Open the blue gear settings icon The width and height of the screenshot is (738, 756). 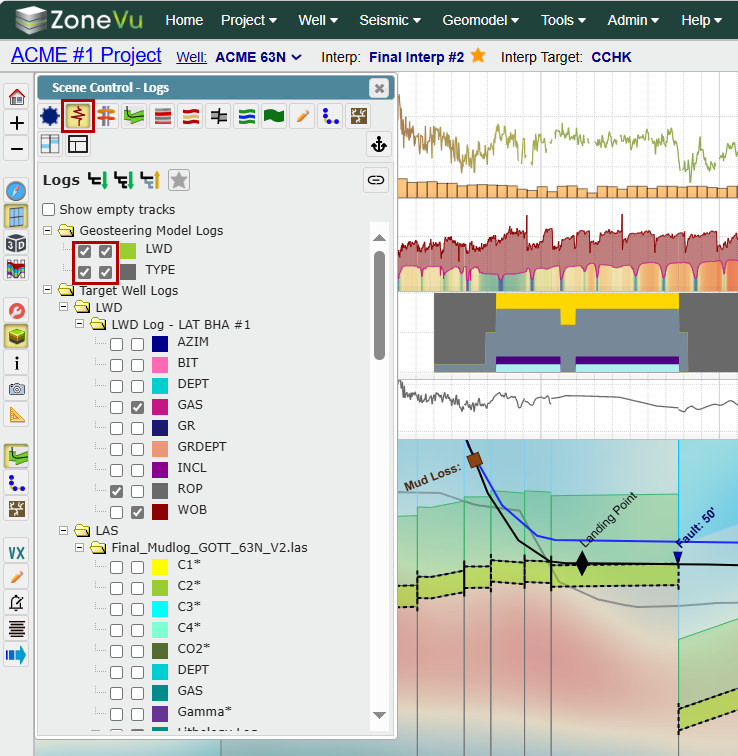50,116
